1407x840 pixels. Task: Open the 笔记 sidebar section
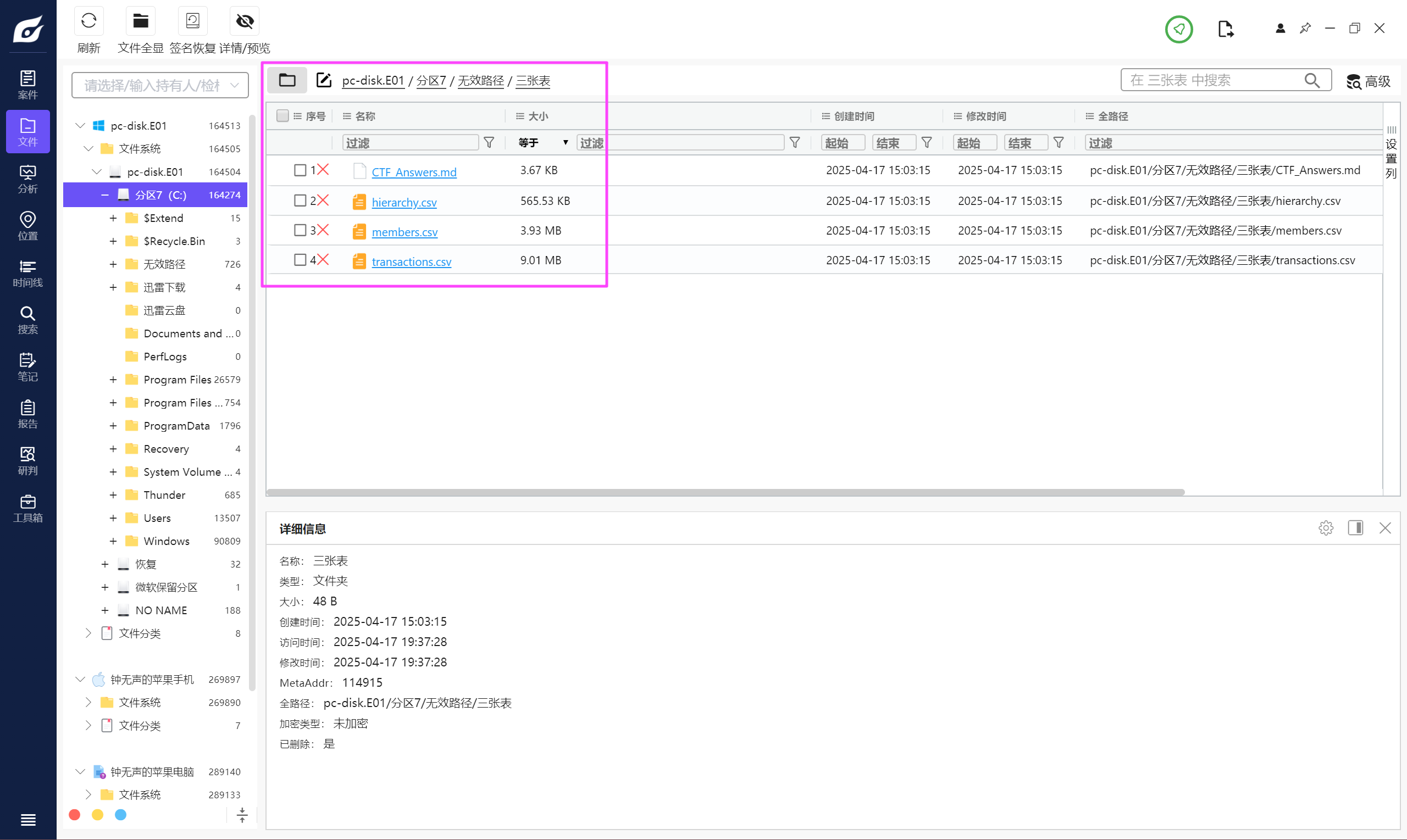27,367
